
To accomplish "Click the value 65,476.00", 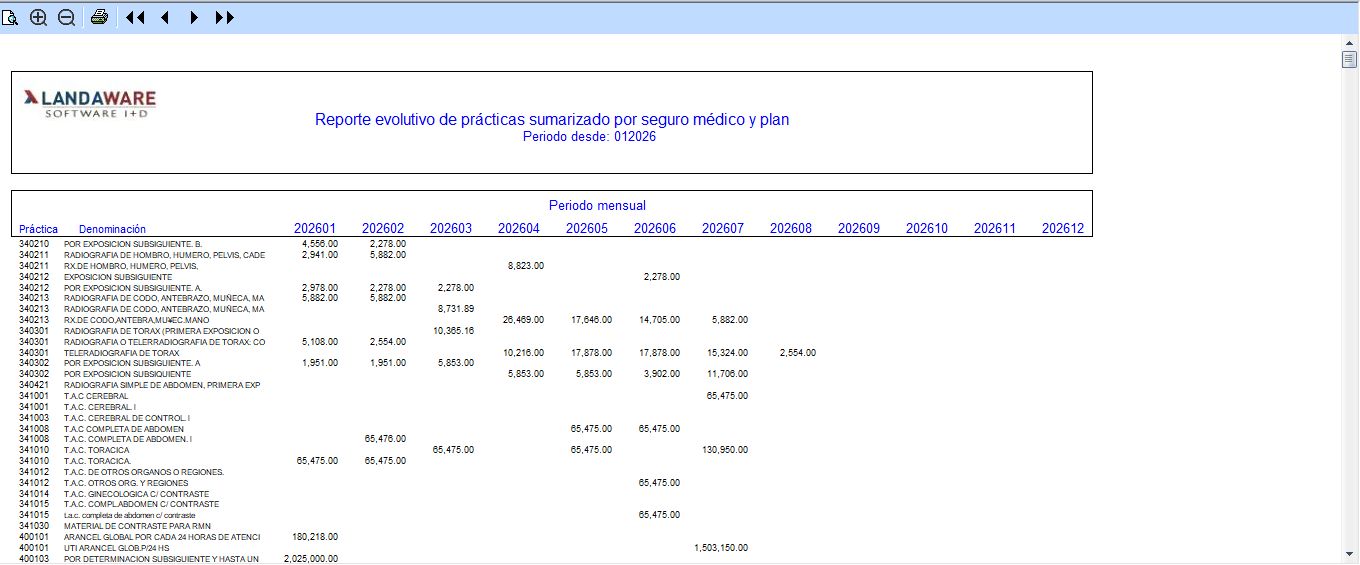I will pos(385,439).
